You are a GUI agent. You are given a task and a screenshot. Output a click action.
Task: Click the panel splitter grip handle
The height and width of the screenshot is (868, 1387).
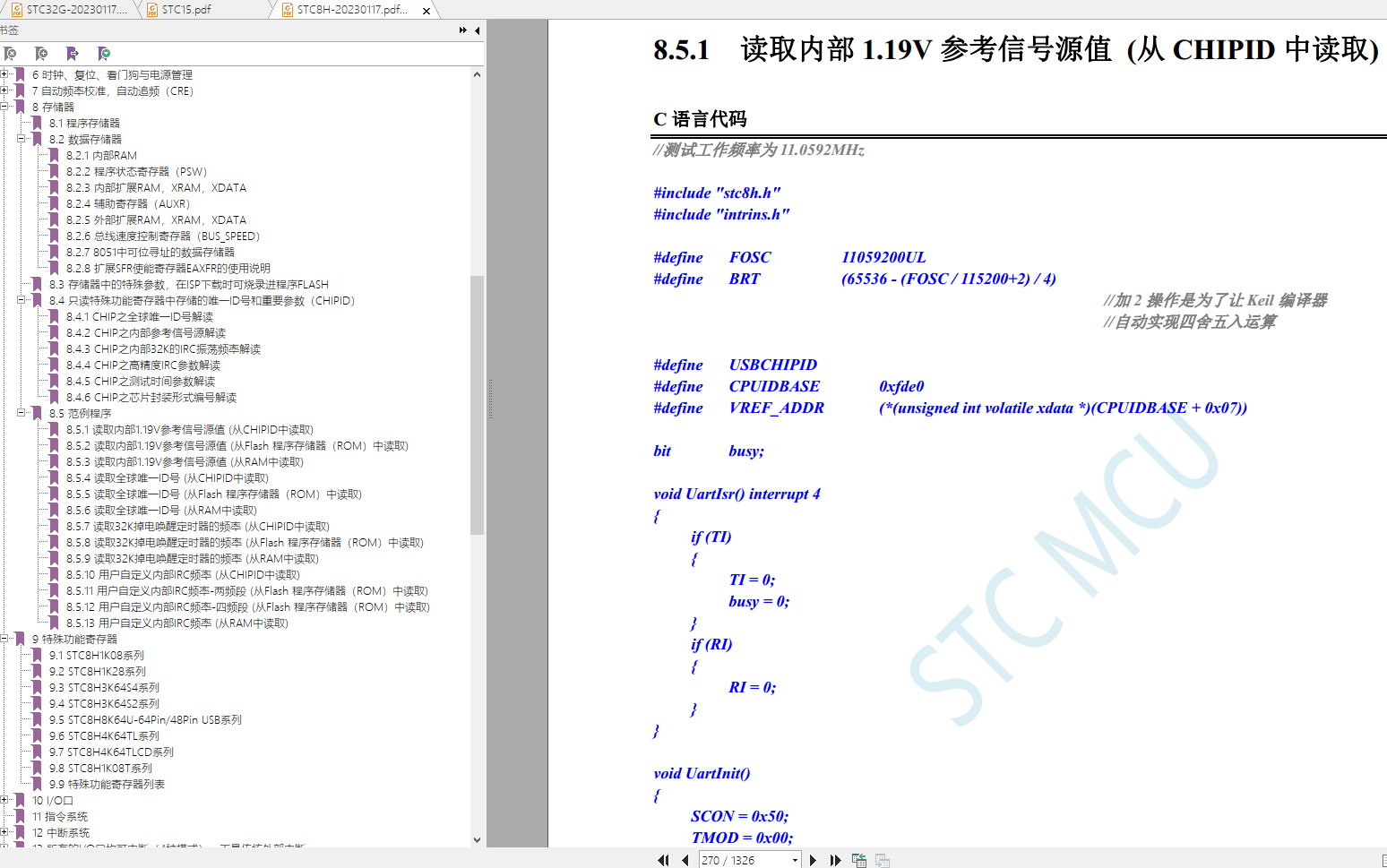click(x=490, y=400)
